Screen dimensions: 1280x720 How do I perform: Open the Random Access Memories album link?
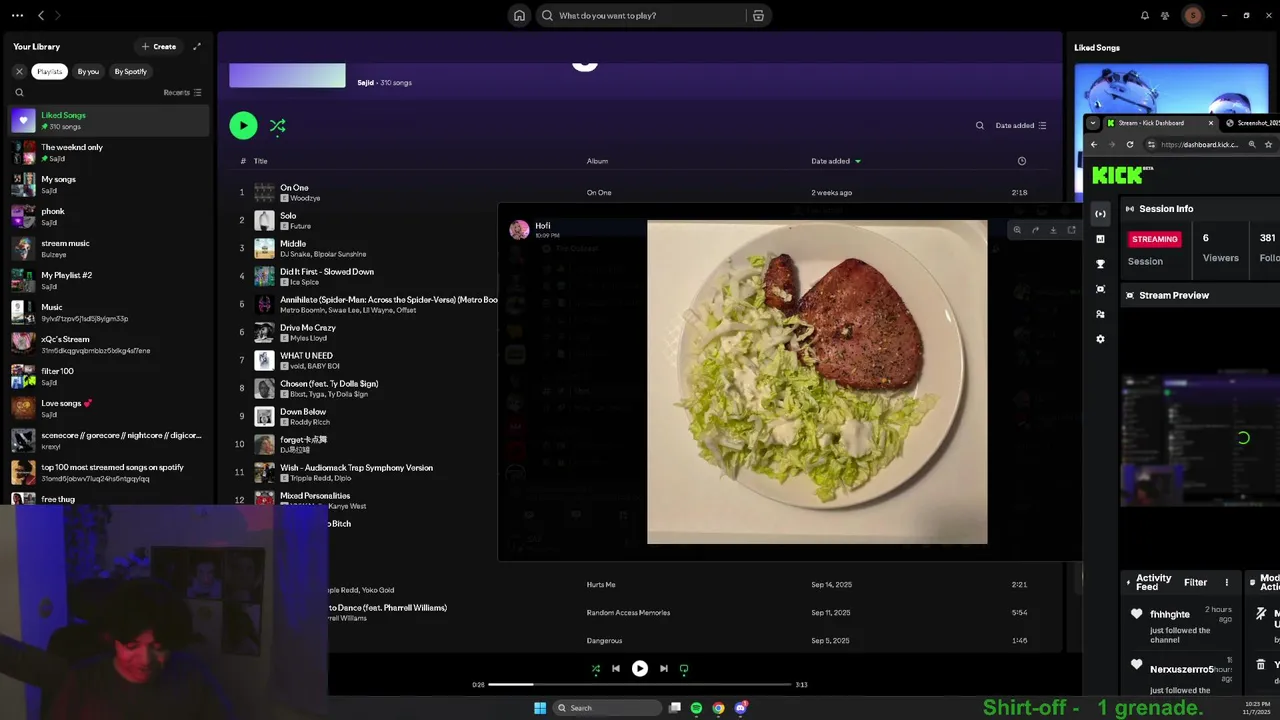pyautogui.click(x=628, y=612)
